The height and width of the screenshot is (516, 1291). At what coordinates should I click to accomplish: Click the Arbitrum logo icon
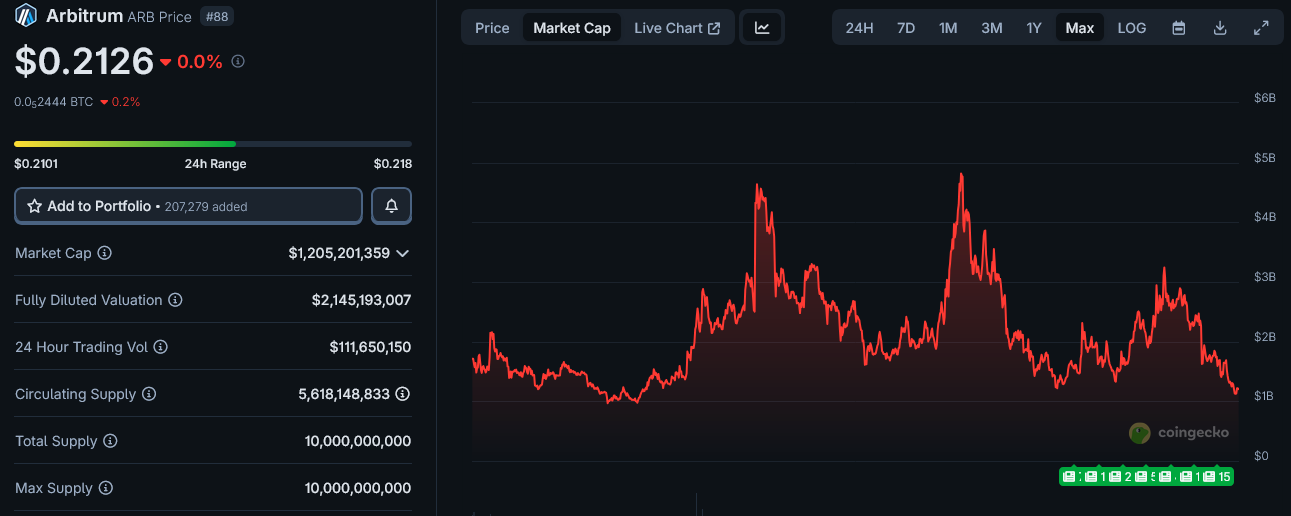click(26, 16)
